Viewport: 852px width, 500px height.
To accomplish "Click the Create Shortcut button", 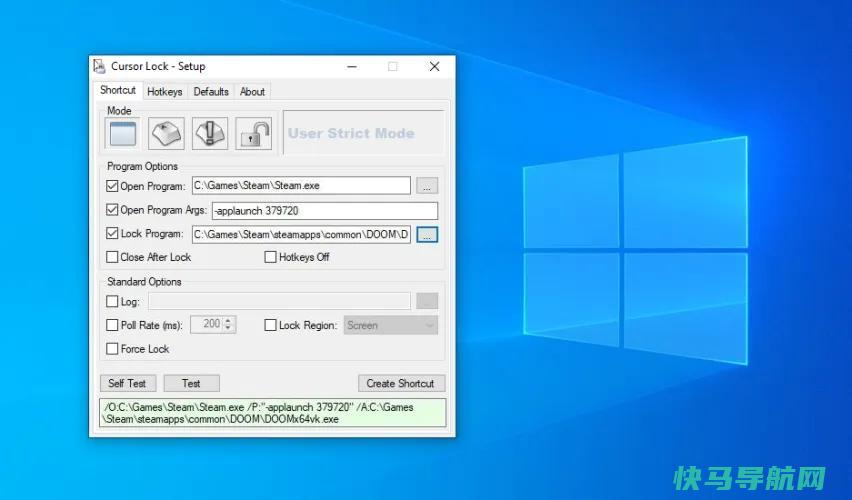I will click(401, 383).
